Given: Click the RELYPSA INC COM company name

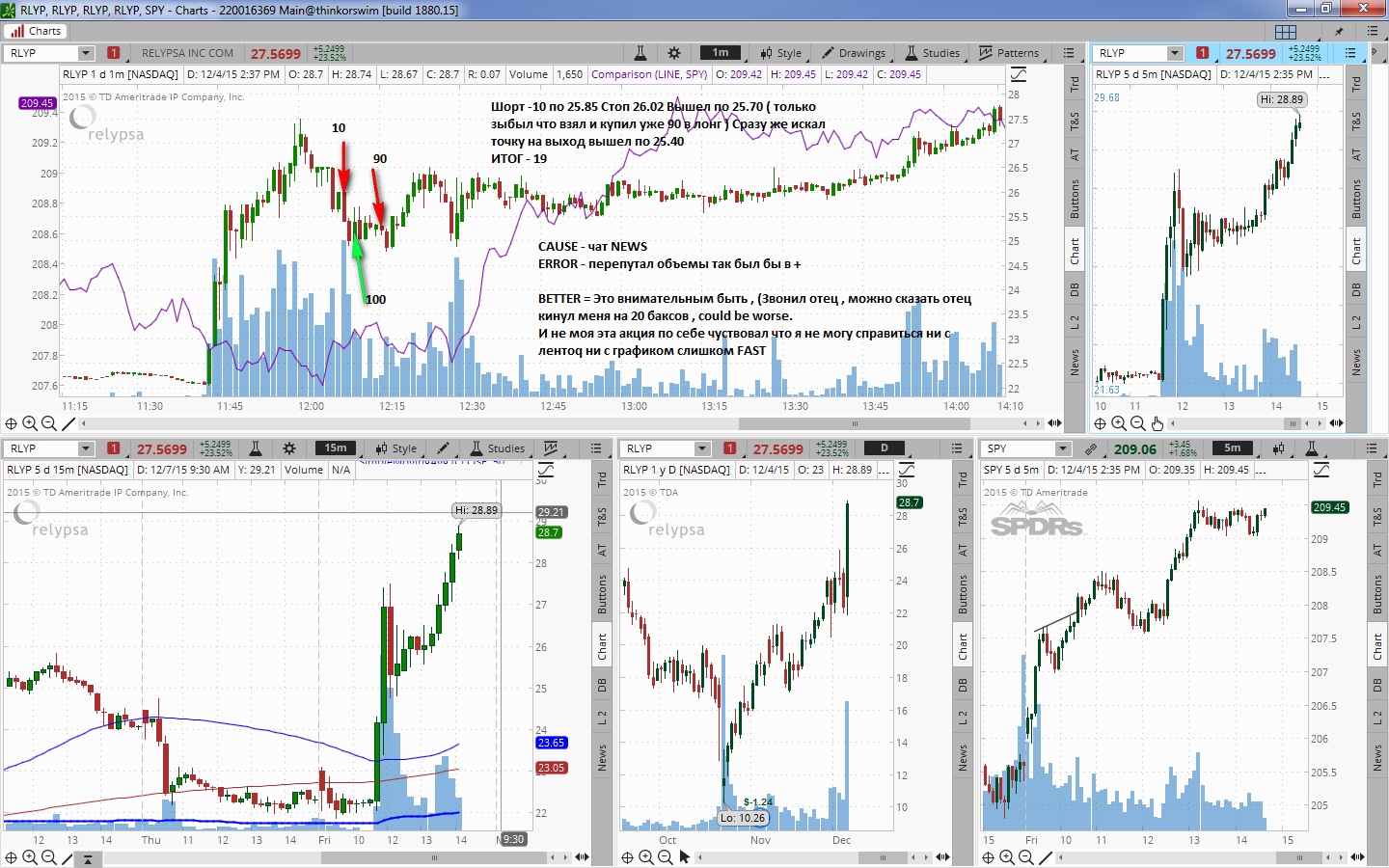Looking at the screenshot, I should click(187, 53).
